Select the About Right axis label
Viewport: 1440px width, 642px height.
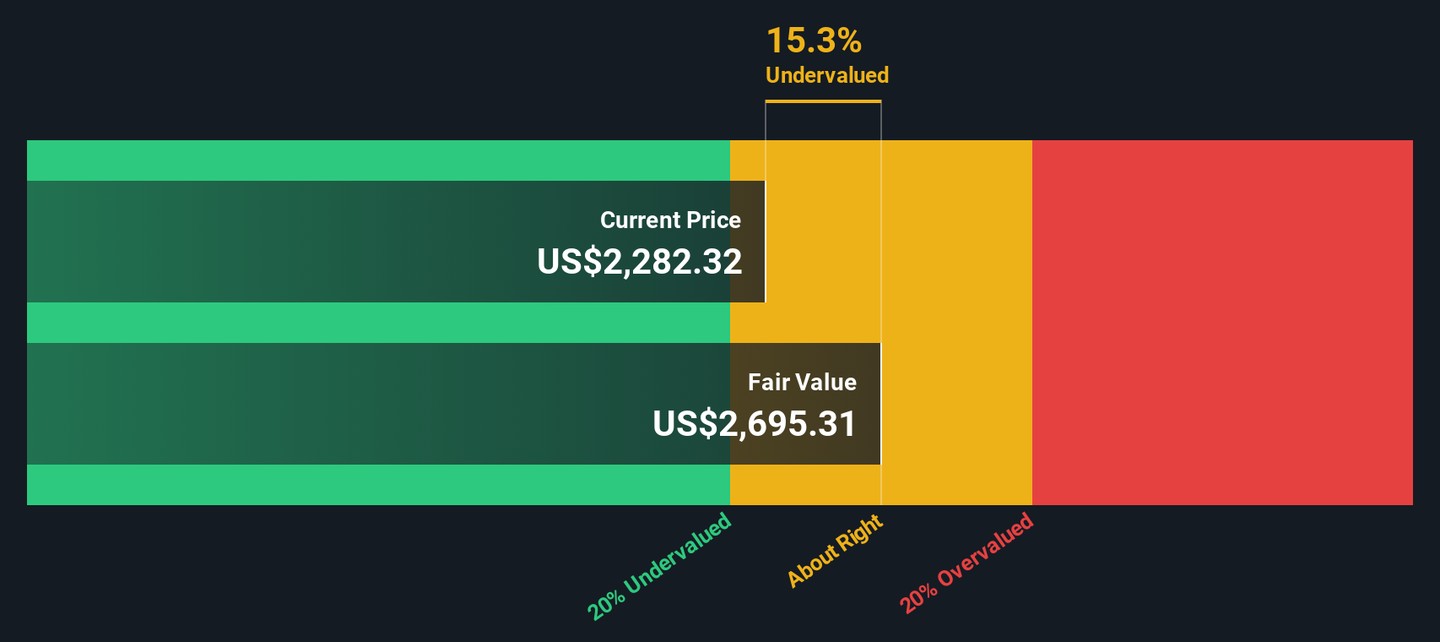[835, 550]
